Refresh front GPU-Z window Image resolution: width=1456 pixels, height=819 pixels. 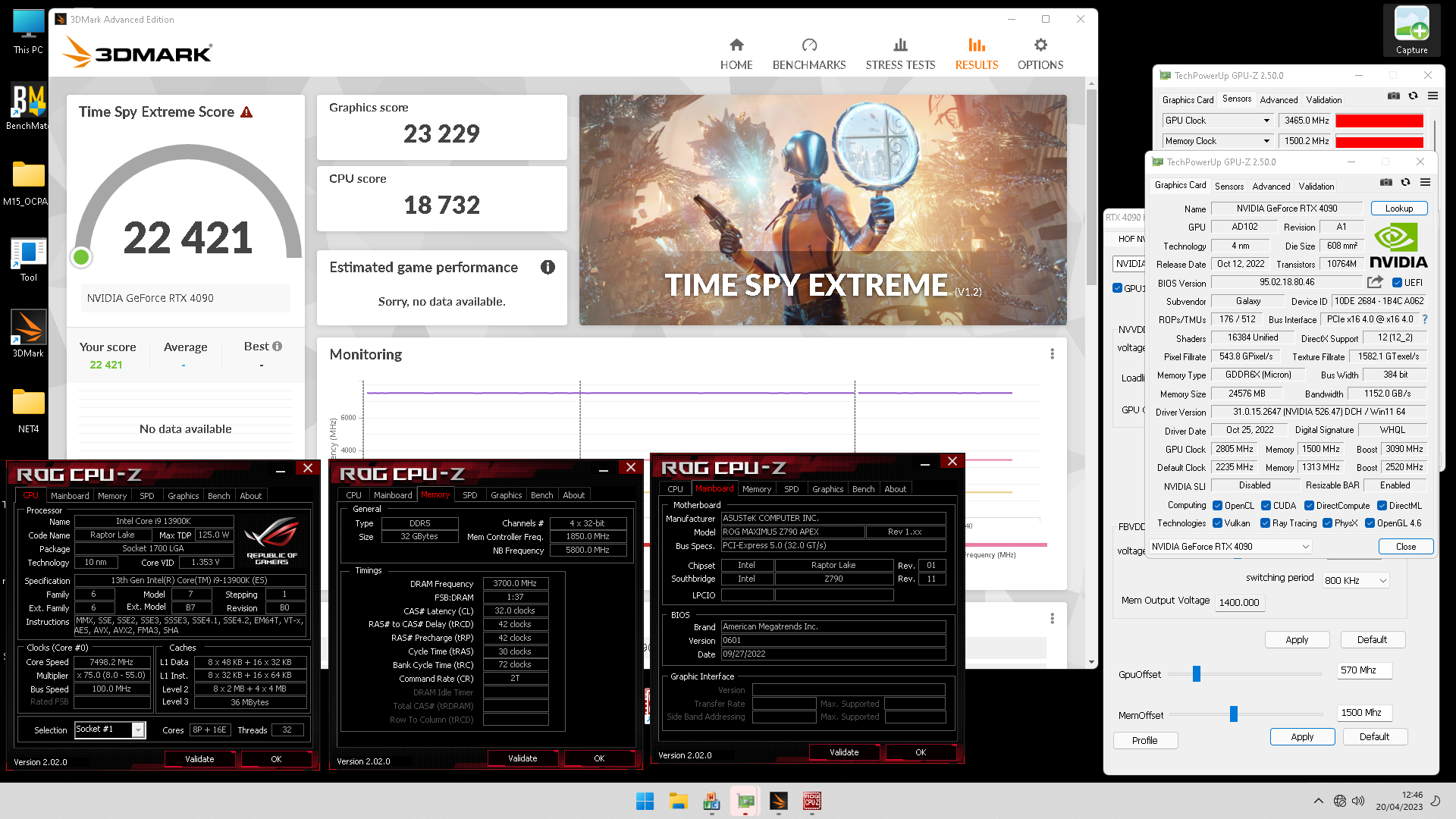pos(1405,182)
